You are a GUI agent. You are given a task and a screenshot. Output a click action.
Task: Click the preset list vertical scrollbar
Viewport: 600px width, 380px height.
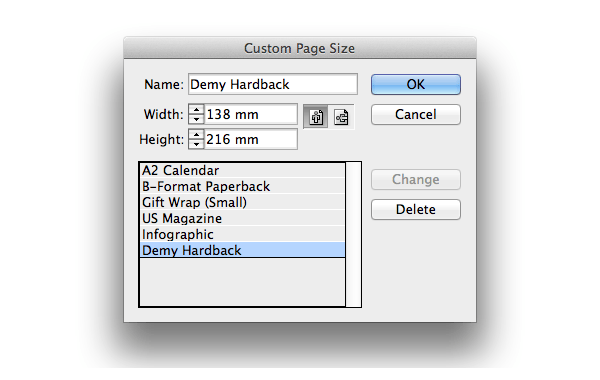[353, 234]
